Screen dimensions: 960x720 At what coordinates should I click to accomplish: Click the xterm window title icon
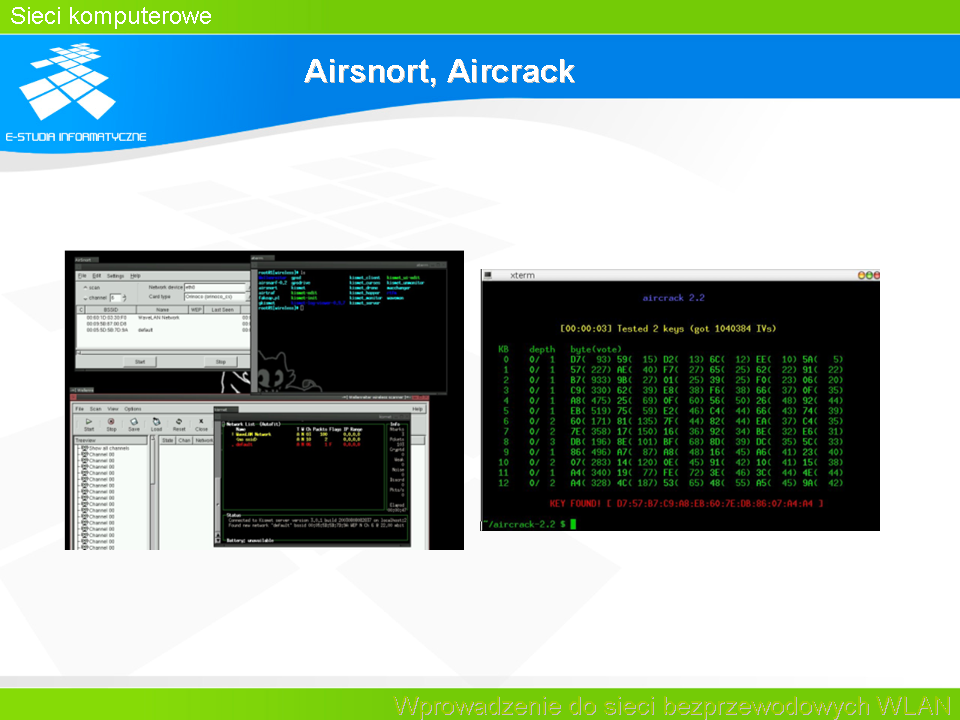coord(488,276)
